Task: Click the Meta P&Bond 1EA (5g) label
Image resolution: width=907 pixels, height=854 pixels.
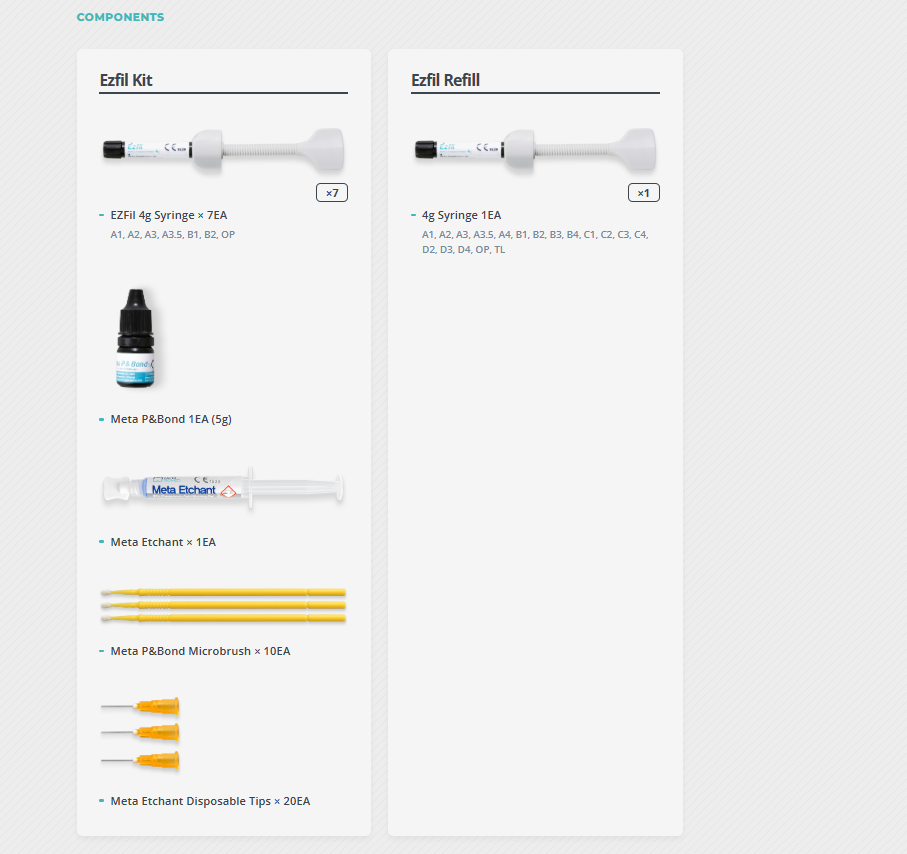Action: pos(171,419)
